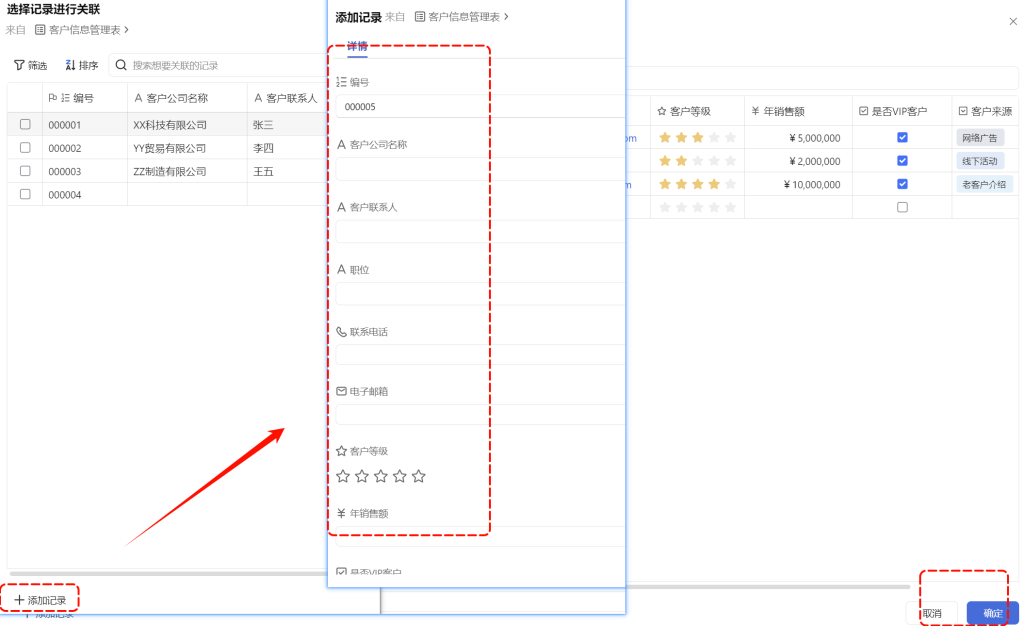The image size is (1024, 626).
Task: Uncheck VIP checkbox in ¥5,000,000 row
Action: pyautogui.click(x=902, y=137)
